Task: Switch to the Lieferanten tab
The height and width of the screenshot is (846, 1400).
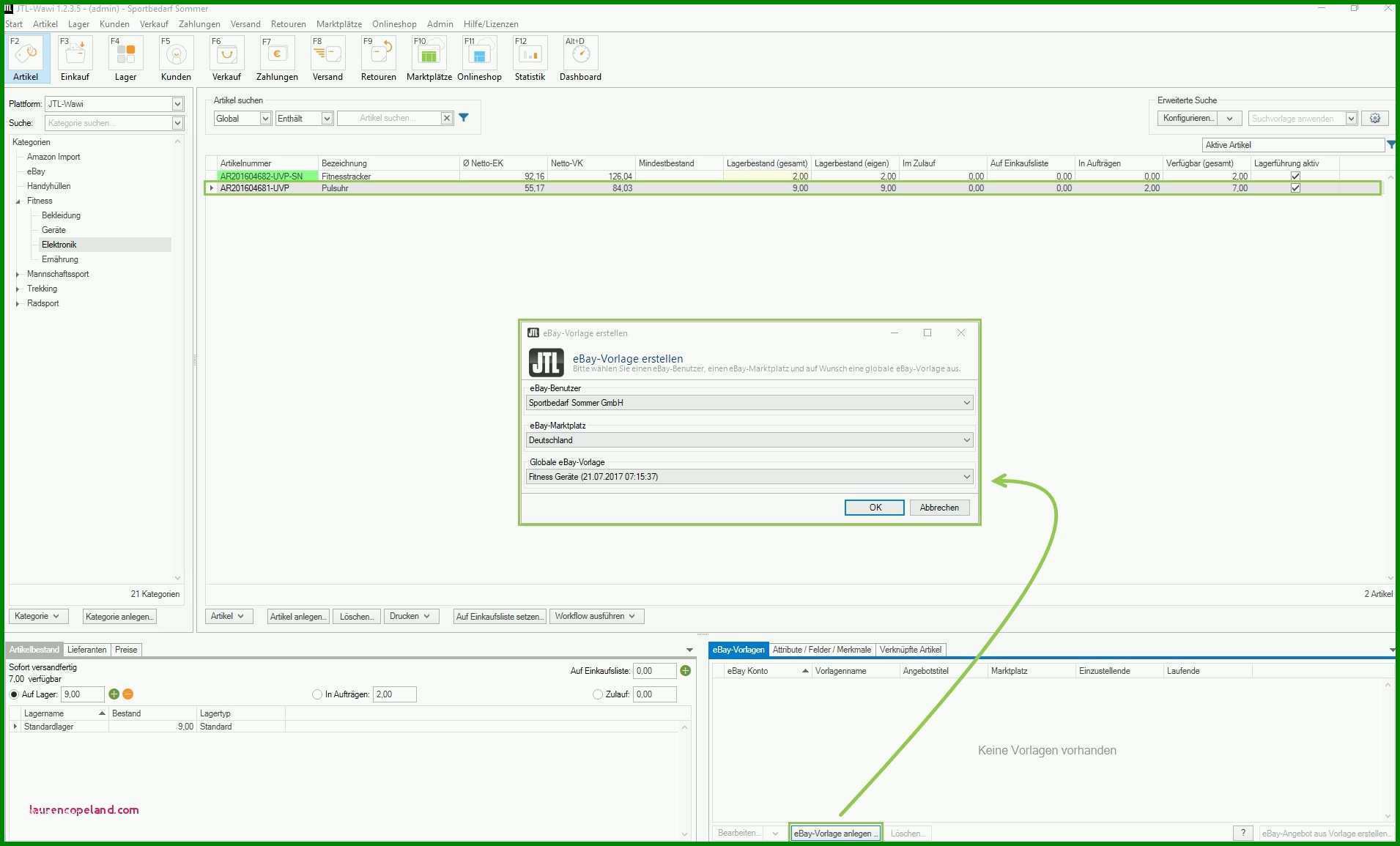Action: 86,650
